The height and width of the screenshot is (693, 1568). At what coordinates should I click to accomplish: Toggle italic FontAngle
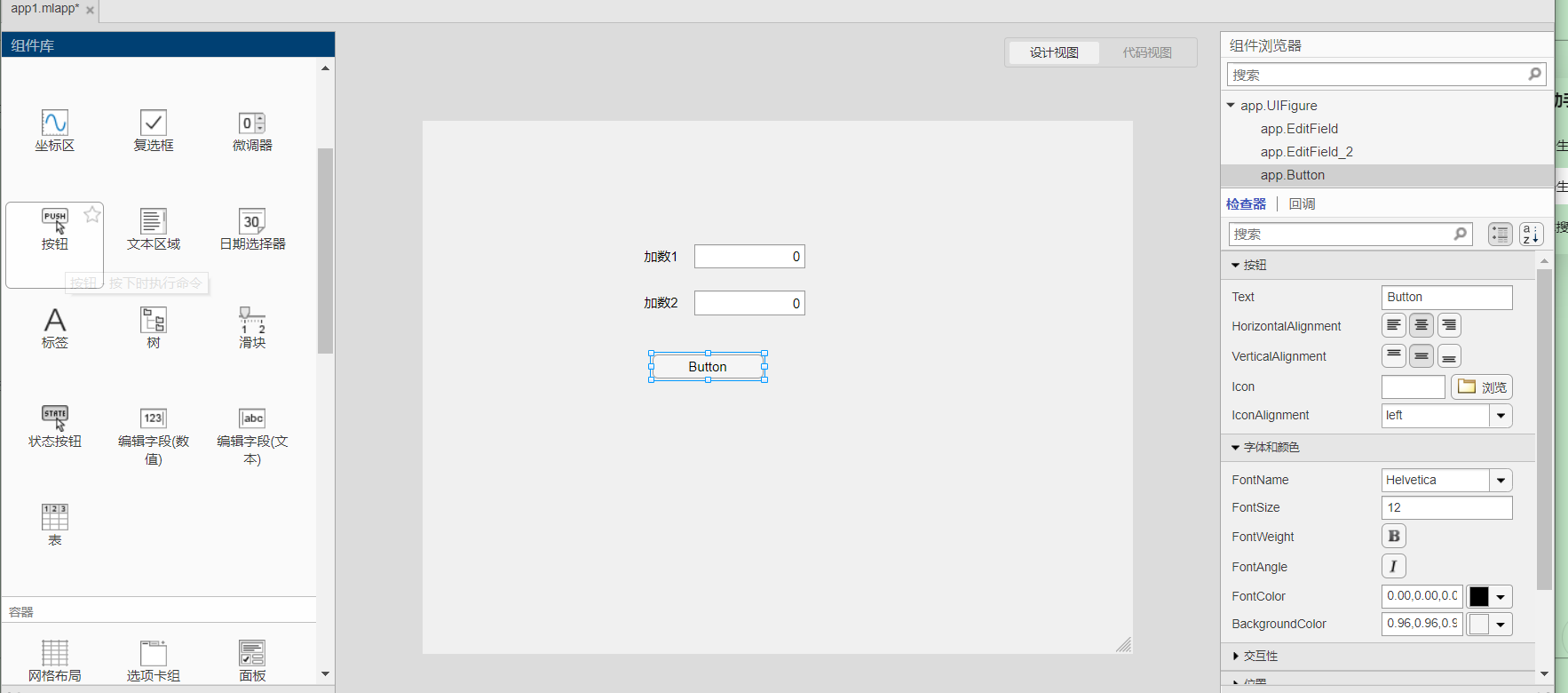(x=1394, y=566)
